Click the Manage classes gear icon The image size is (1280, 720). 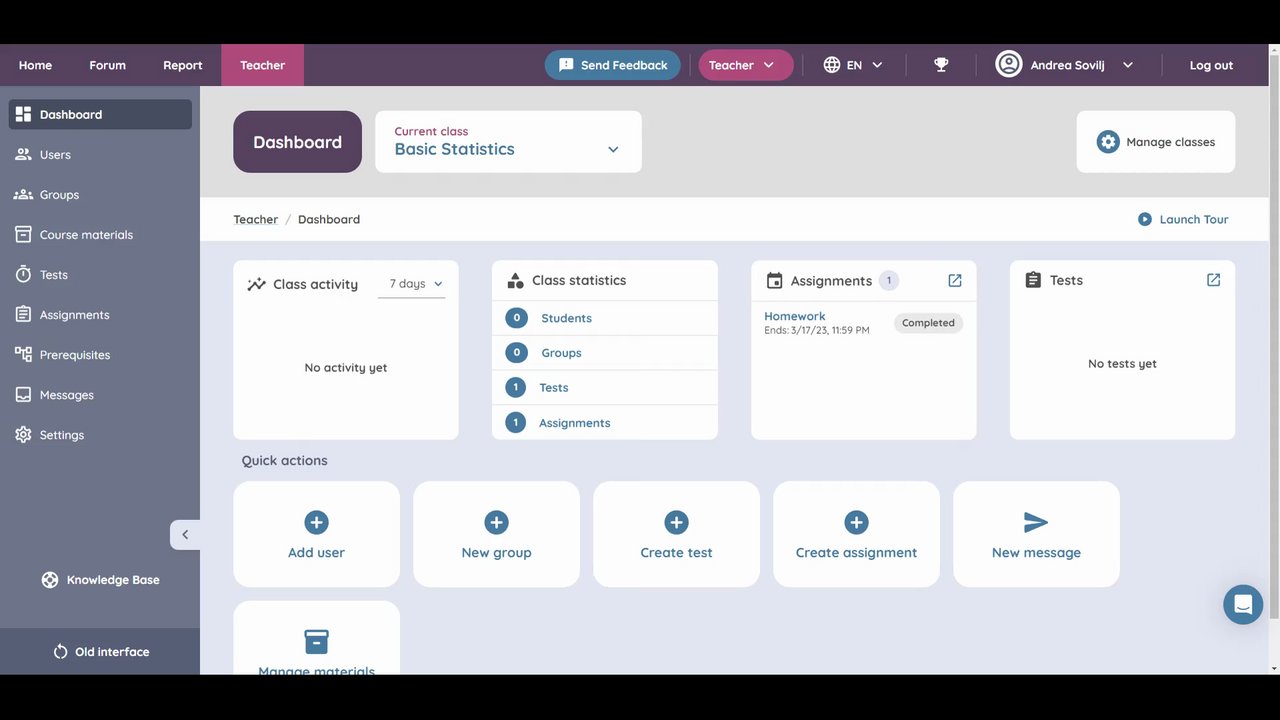coord(1108,142)
